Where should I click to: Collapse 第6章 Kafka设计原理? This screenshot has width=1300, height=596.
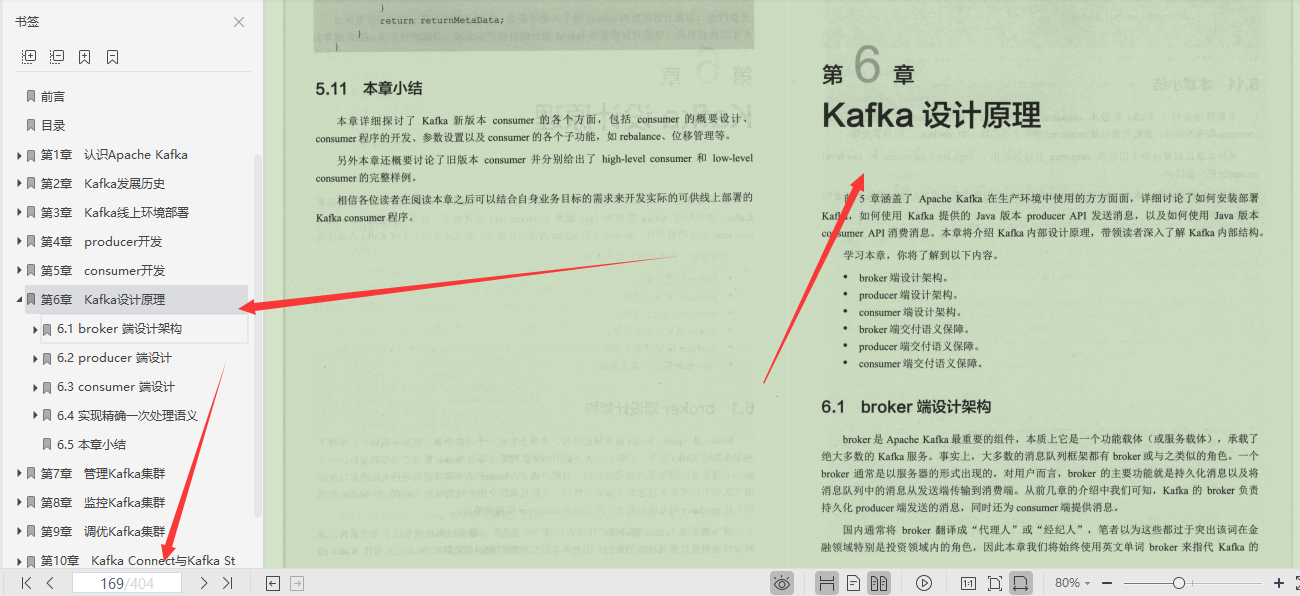coord(19,300)
